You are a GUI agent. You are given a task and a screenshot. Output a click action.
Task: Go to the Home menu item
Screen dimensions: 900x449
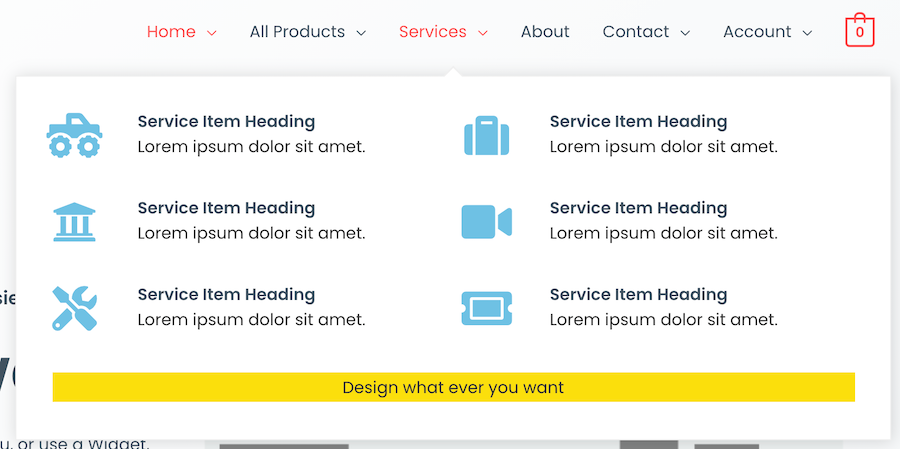(171, 32)
